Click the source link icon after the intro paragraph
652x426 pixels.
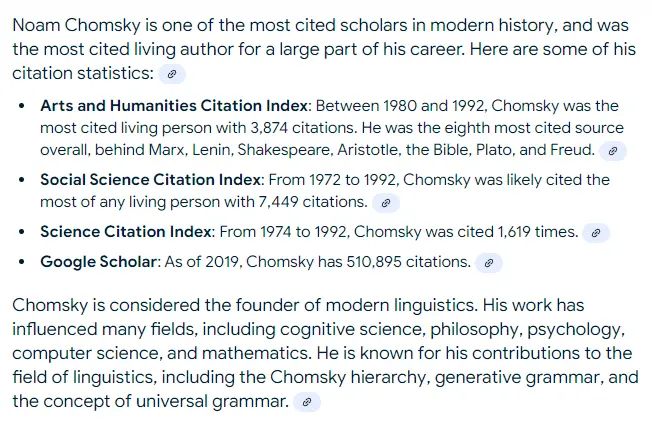[172, 74]
